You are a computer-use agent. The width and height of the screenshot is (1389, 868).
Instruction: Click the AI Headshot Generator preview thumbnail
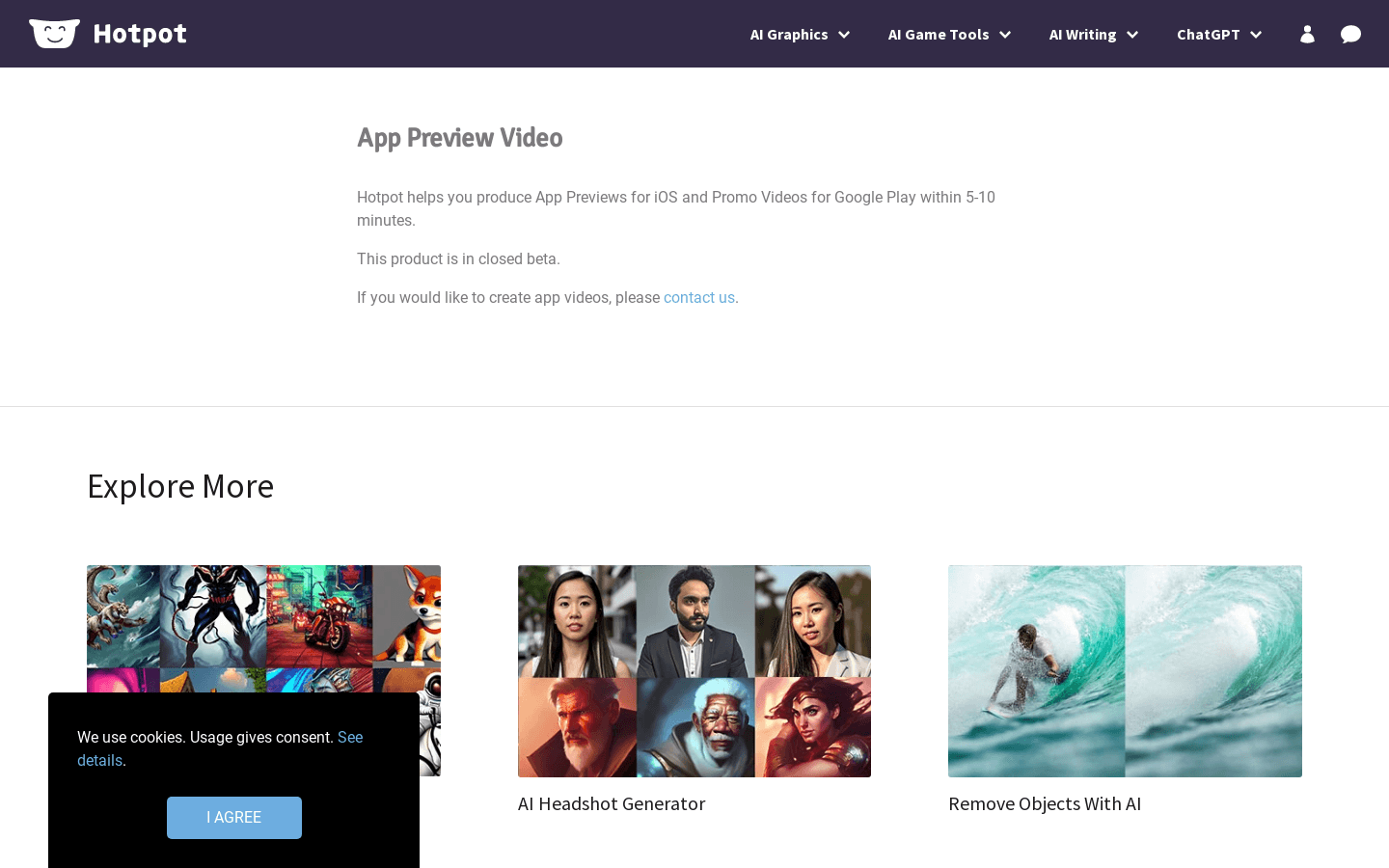coord(694,670)
